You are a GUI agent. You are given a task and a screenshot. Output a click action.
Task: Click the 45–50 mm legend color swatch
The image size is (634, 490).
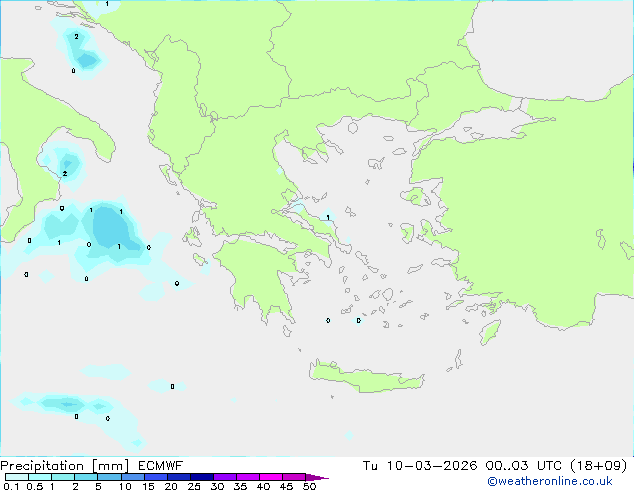tap(294, 477)
